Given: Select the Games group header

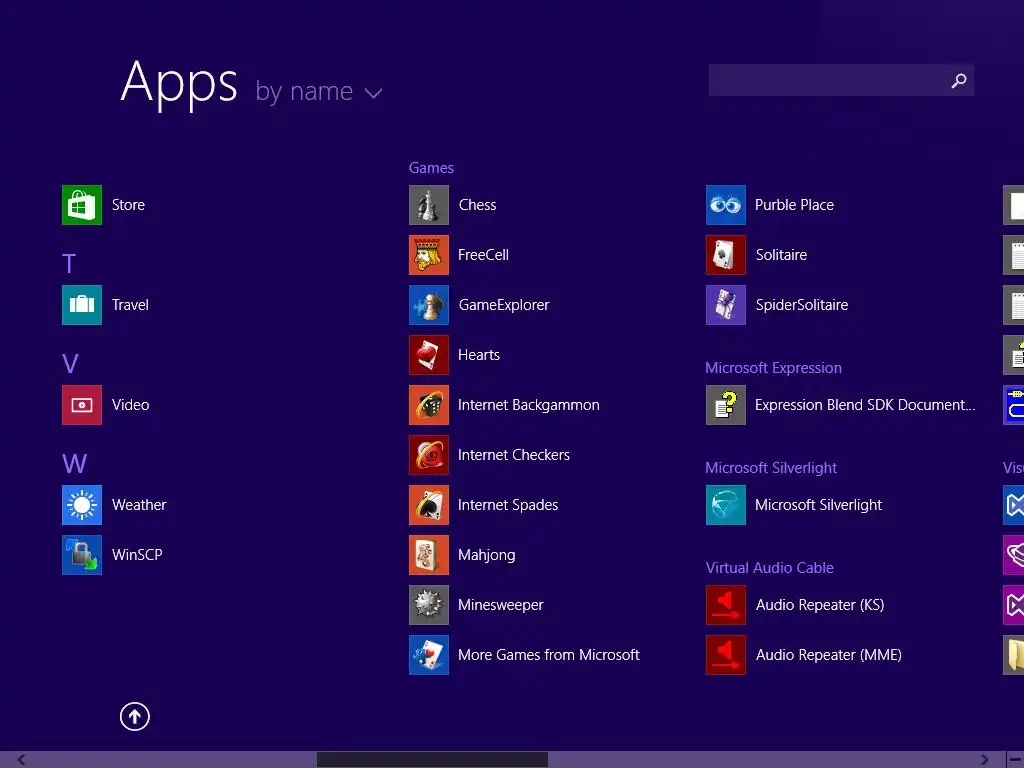Looking at the screenshot, I should 431,168.
